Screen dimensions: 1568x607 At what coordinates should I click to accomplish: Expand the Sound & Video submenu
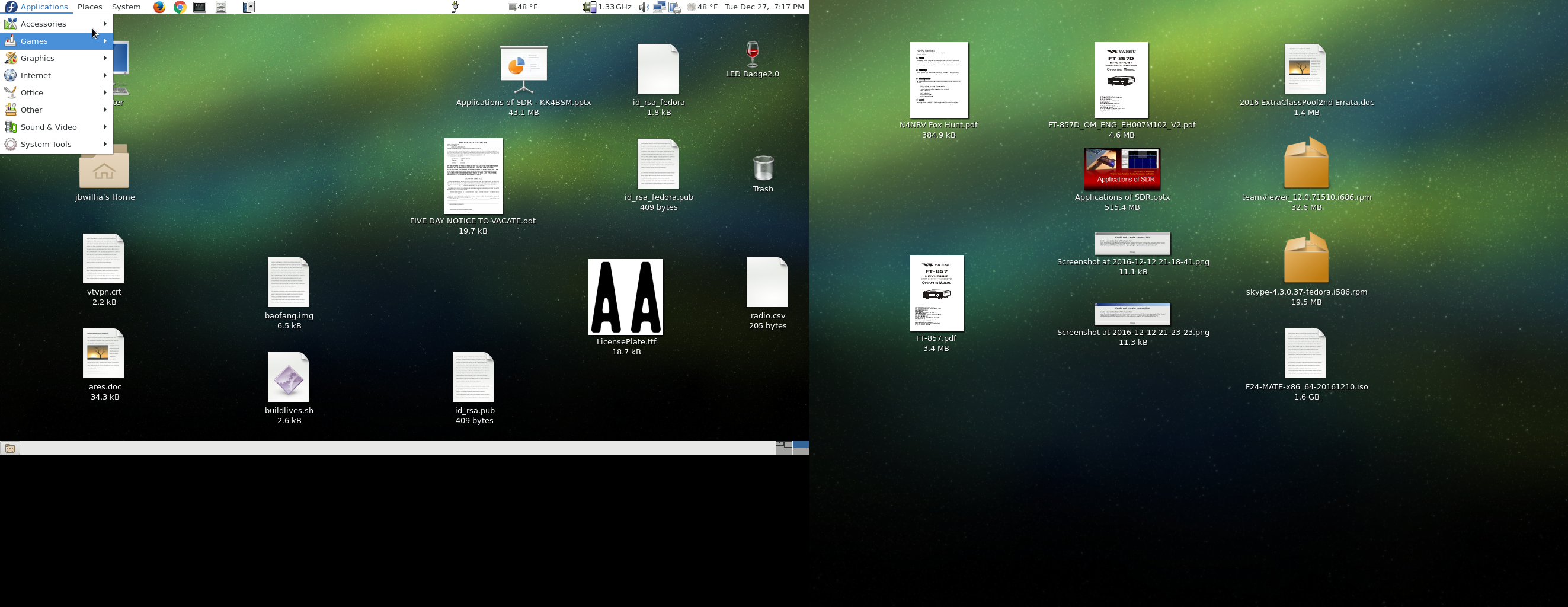pyautogui.click(x=57, y=127)
